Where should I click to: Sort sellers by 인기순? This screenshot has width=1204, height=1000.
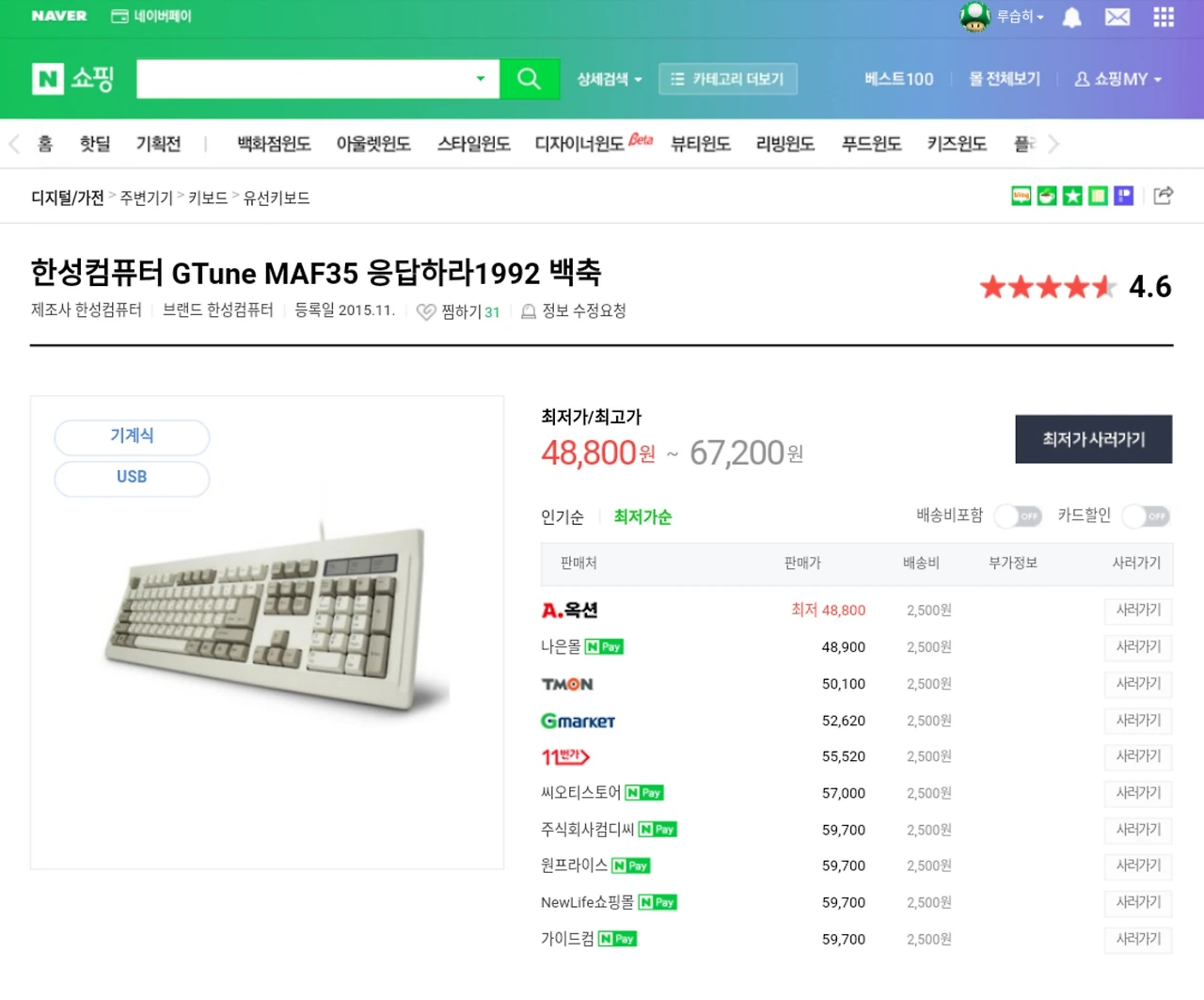click(x=562, y=517)
